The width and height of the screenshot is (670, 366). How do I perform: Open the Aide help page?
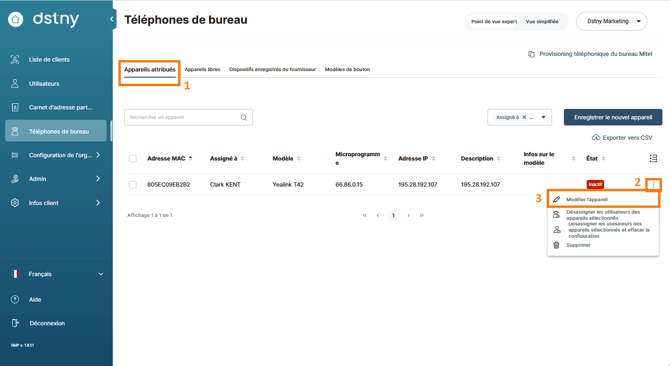[35, 300]
